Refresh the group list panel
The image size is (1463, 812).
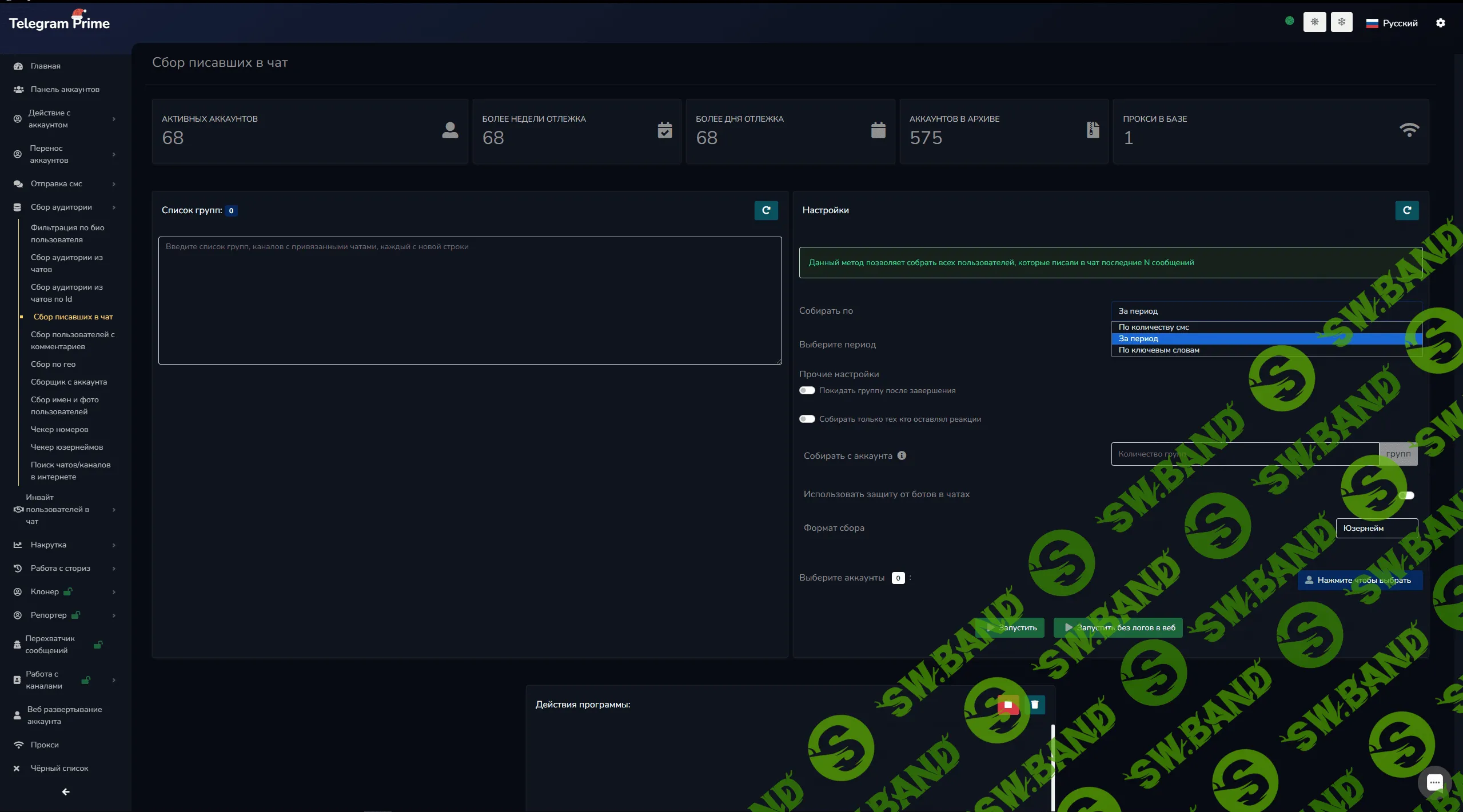coord(766,210)
